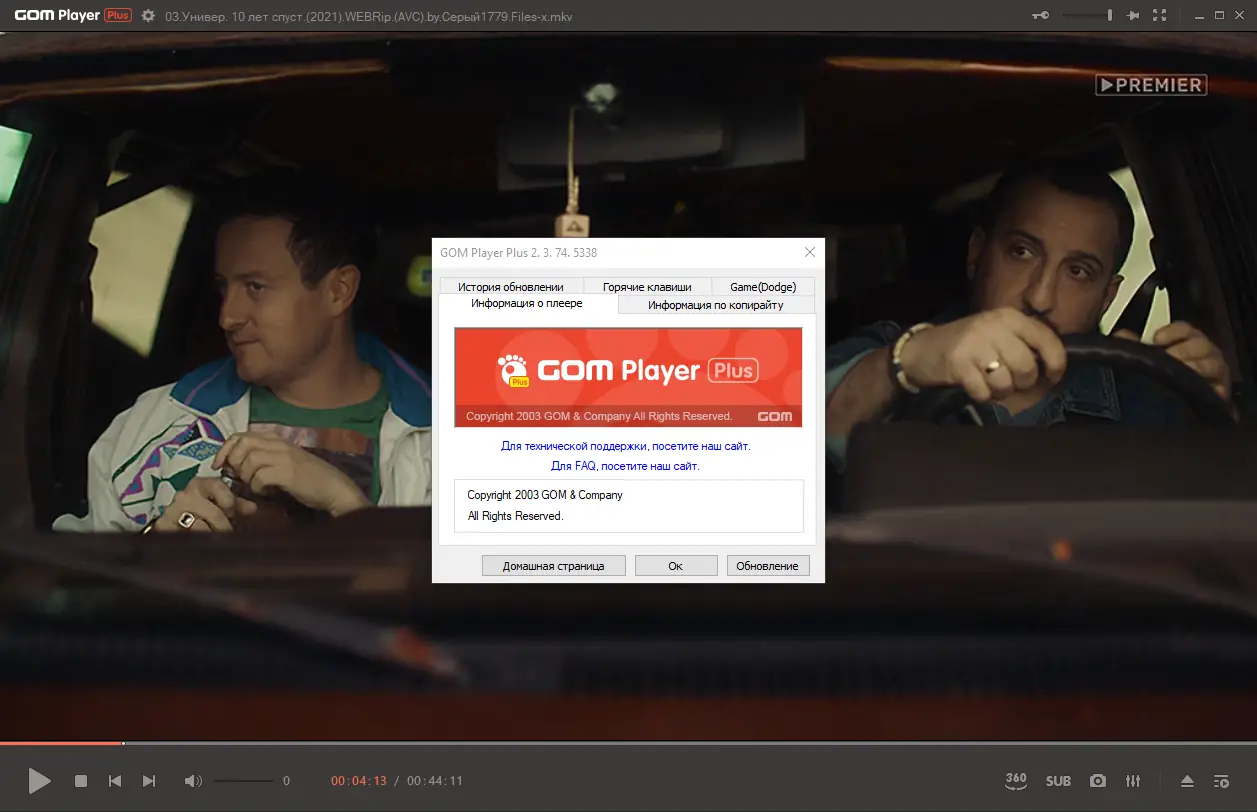The width and height of the screenshot is (1257, 812).
Task: Click the GOM Player Plus red banner
Action: 628,377
